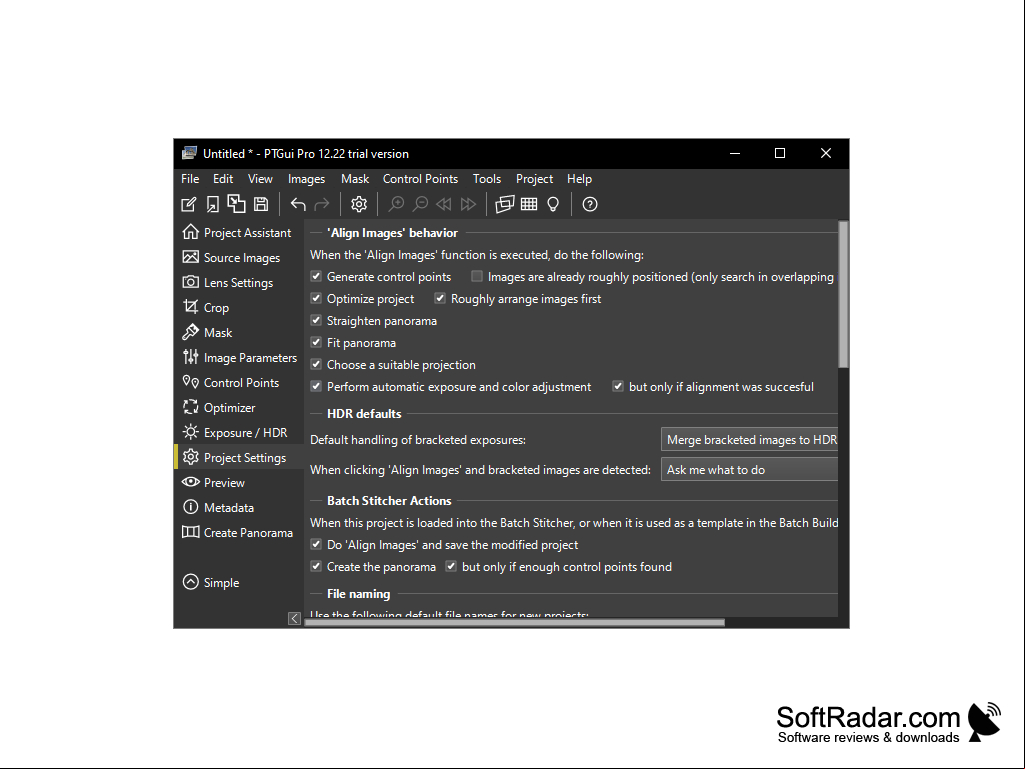The height and width of the screenshot is (769, 1025).
Task: Go to the Optimizer sidebar section
Action: 239,407
